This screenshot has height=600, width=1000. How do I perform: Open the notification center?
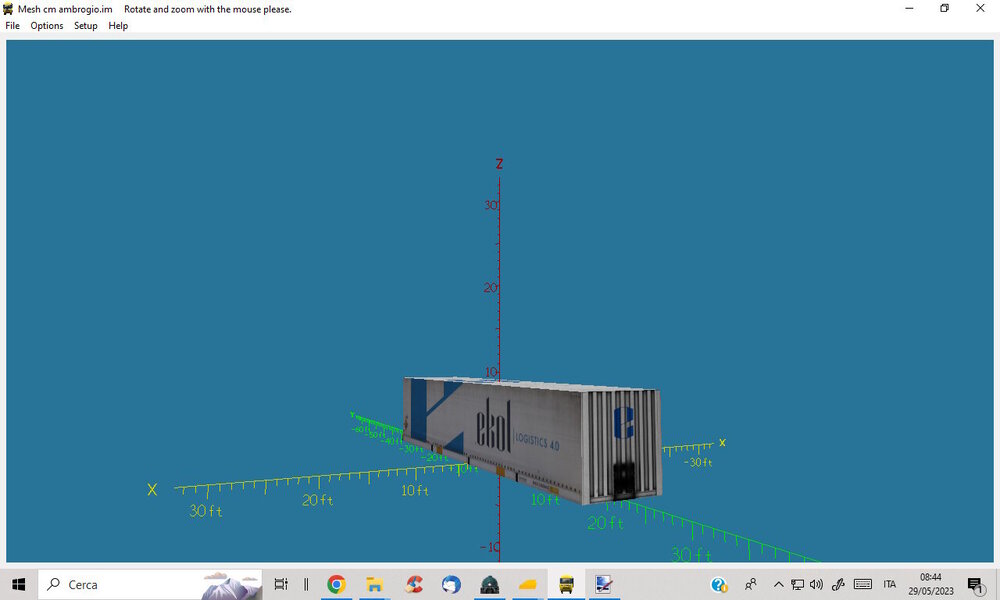click(975, 584)
